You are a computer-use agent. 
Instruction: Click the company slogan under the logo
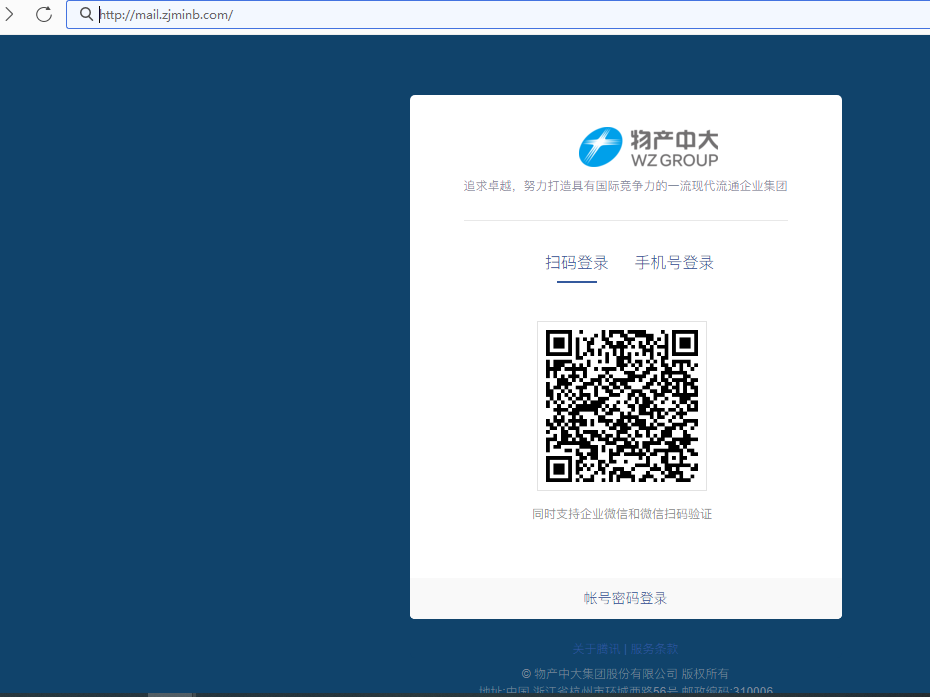pos(624,185)
